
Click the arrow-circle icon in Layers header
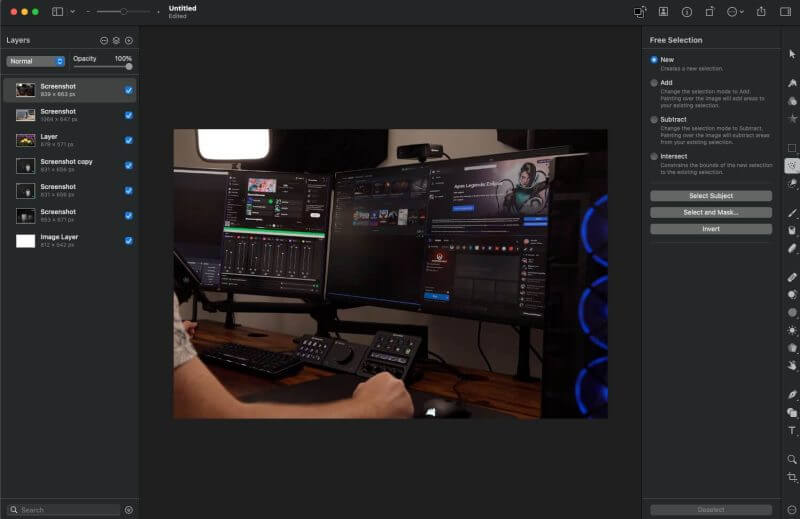[129, 40]
